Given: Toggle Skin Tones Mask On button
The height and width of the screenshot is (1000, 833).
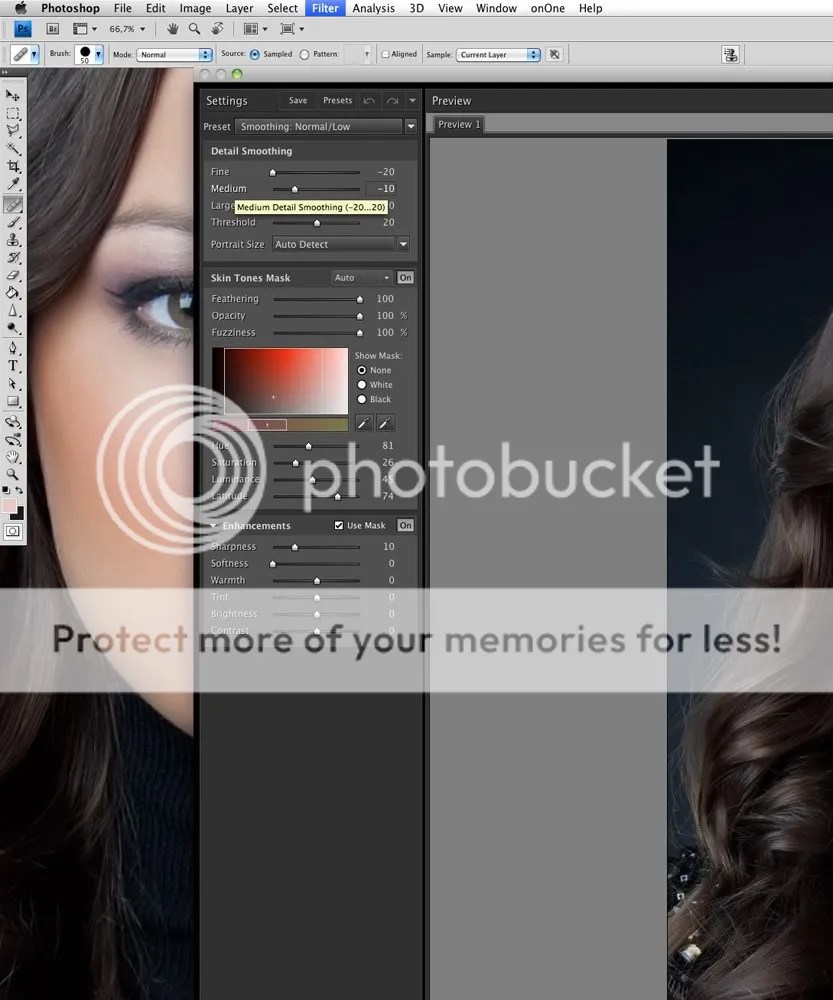Looking at the screenshot, I should click(x=406, y=277).
